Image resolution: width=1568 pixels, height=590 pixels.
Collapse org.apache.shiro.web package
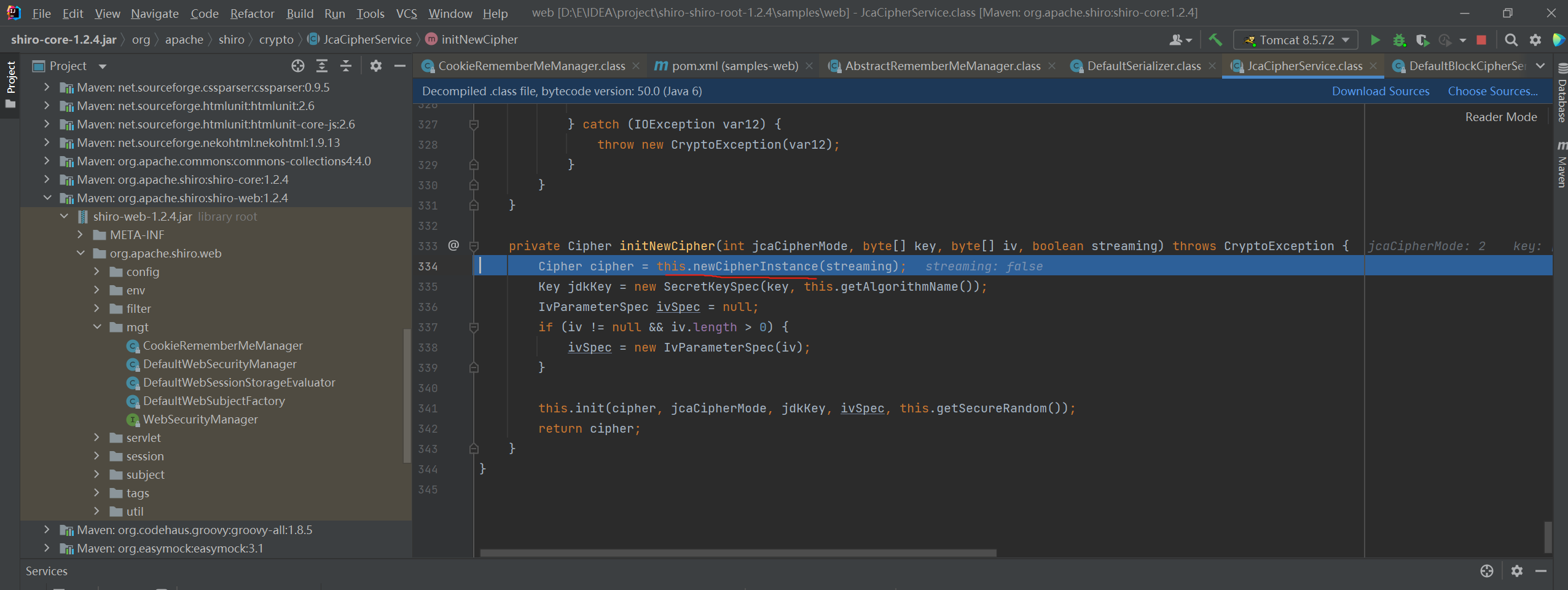pos(80,253)
